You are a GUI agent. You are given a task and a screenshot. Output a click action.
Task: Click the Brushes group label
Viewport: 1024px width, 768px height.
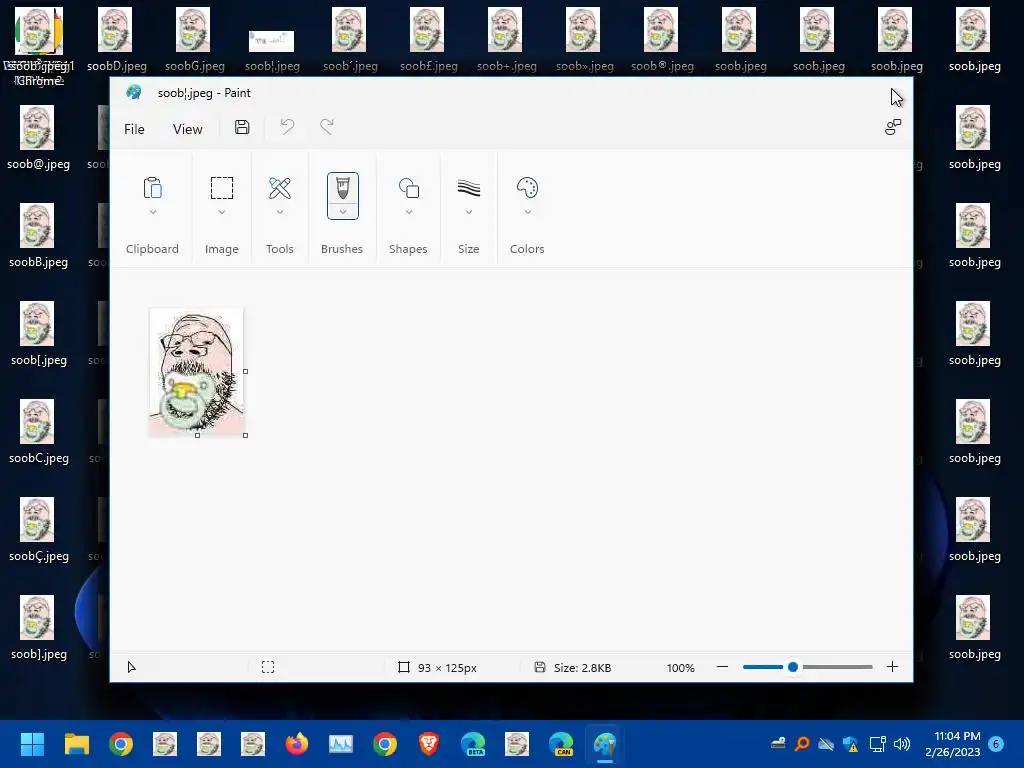point(342,249)
